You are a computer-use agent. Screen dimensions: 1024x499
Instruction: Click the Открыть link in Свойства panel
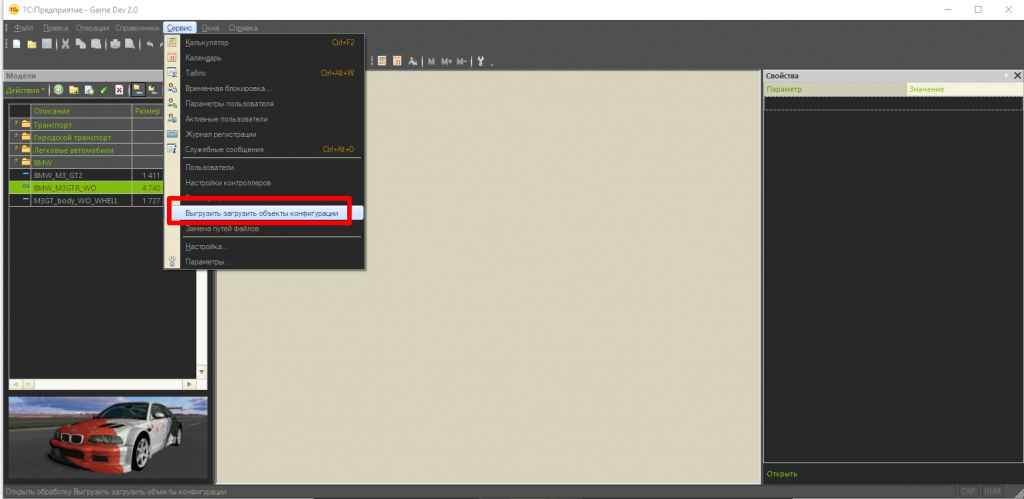[x=782, y=474]
